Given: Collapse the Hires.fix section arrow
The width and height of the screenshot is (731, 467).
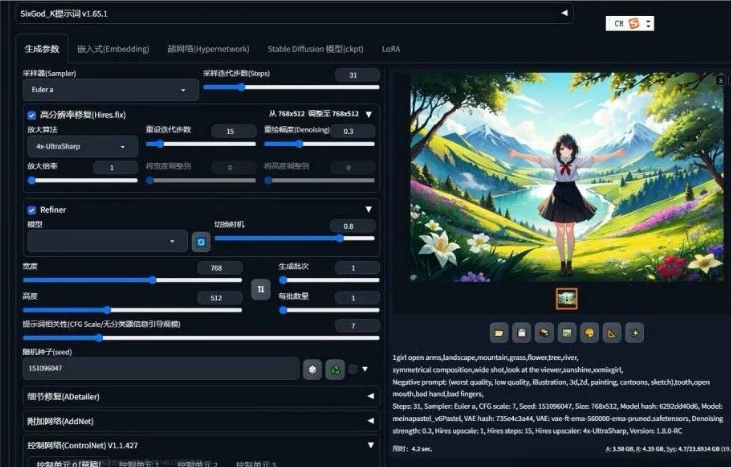Looking at the screenshot, I should tap(369, 115).
